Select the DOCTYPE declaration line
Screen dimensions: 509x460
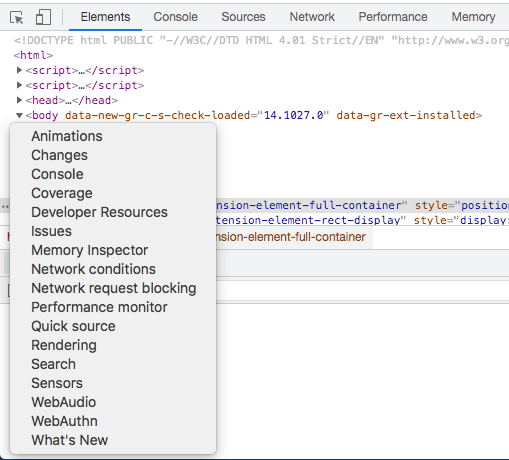coord(261,40)
